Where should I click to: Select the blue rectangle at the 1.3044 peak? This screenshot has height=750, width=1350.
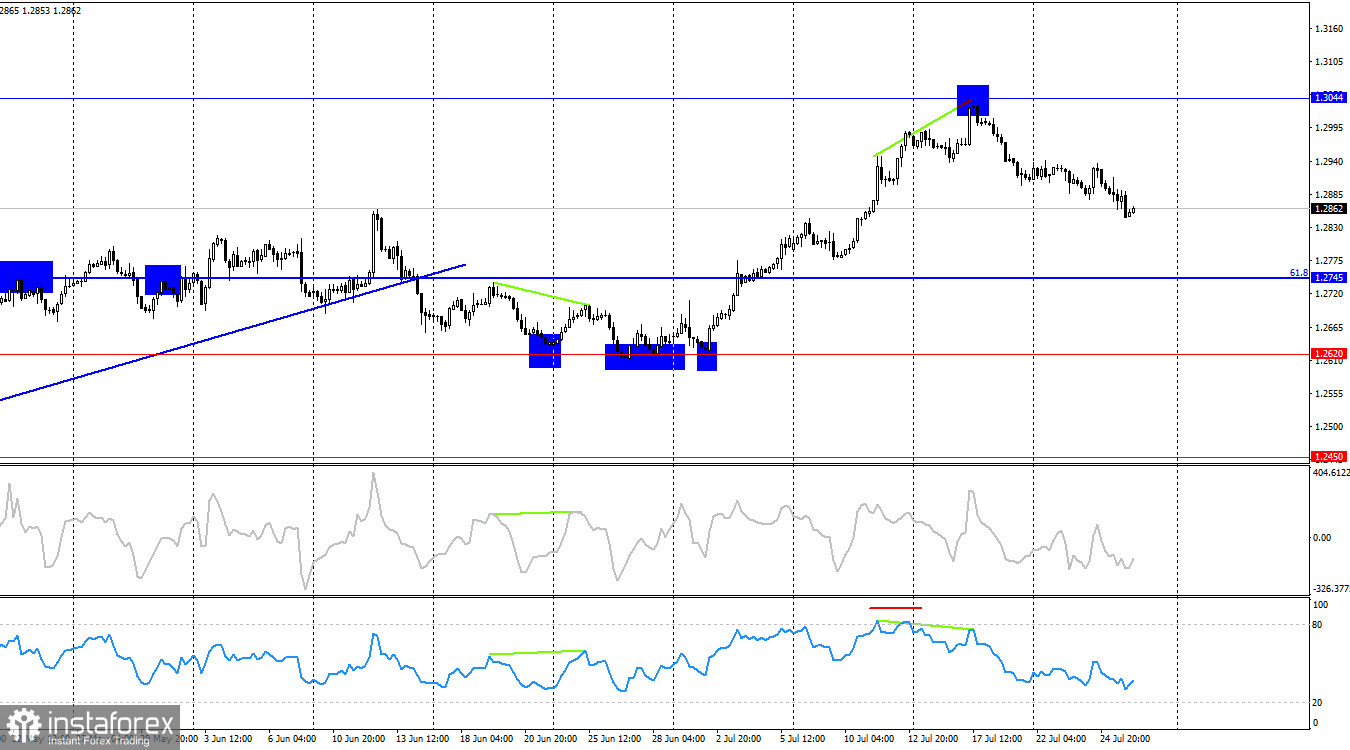(973, 100)
